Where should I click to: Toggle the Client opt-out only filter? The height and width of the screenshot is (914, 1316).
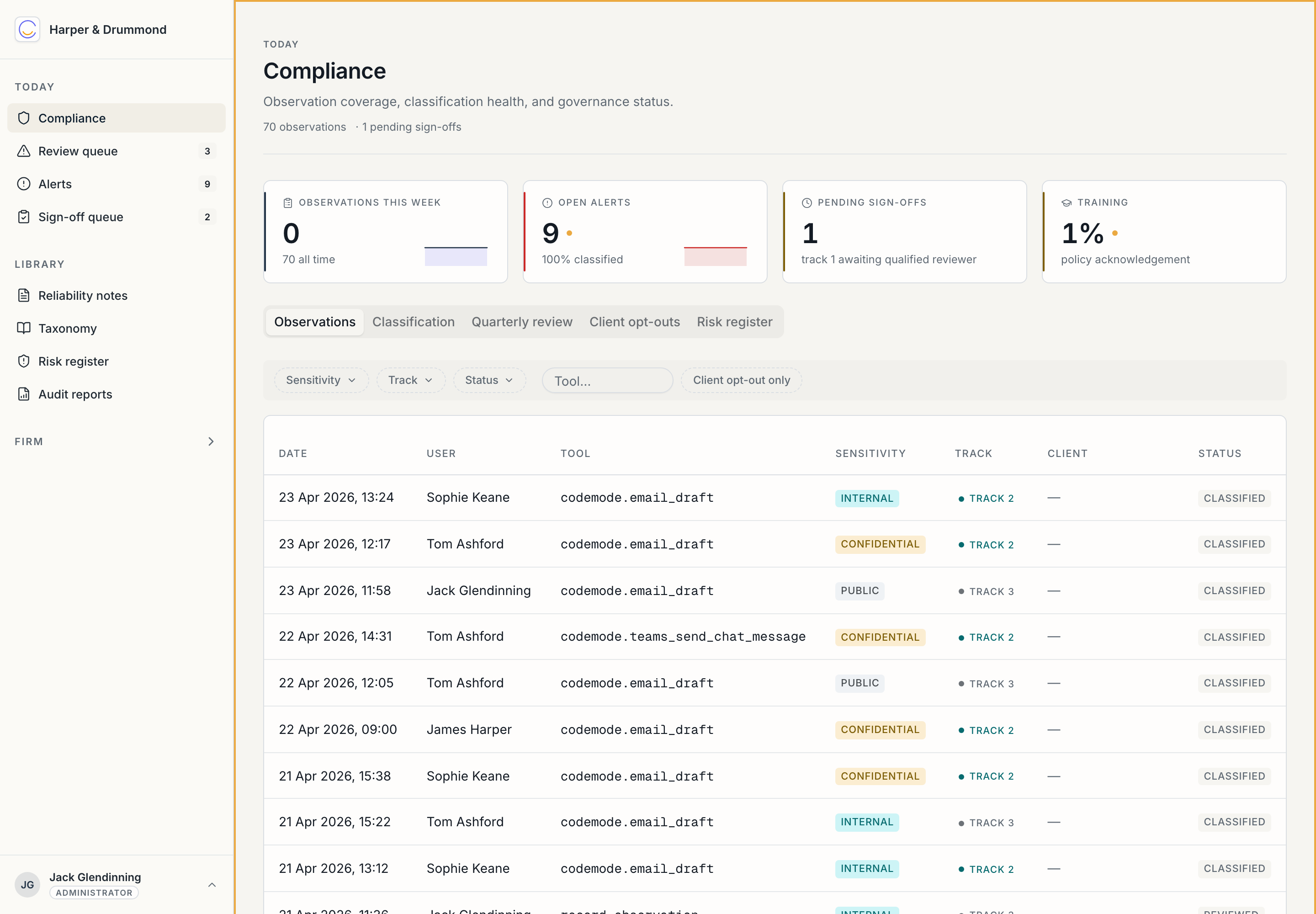[x=741, y=380]
